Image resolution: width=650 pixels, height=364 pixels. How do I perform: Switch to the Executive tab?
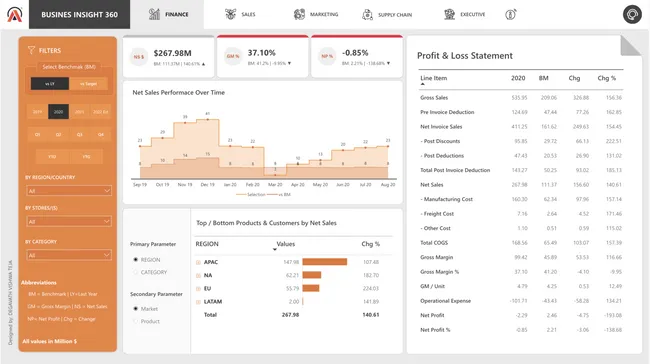coord(464,14)
